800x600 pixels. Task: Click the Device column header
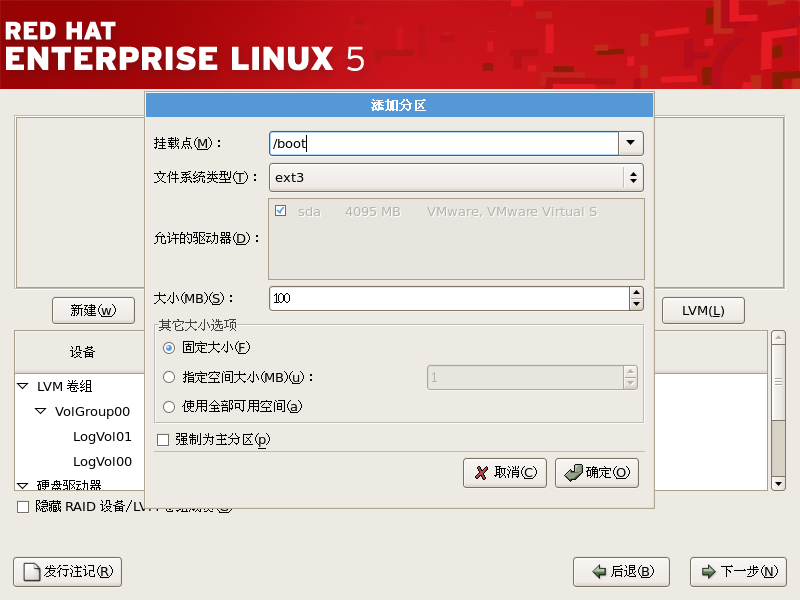(x=82, y=352)
